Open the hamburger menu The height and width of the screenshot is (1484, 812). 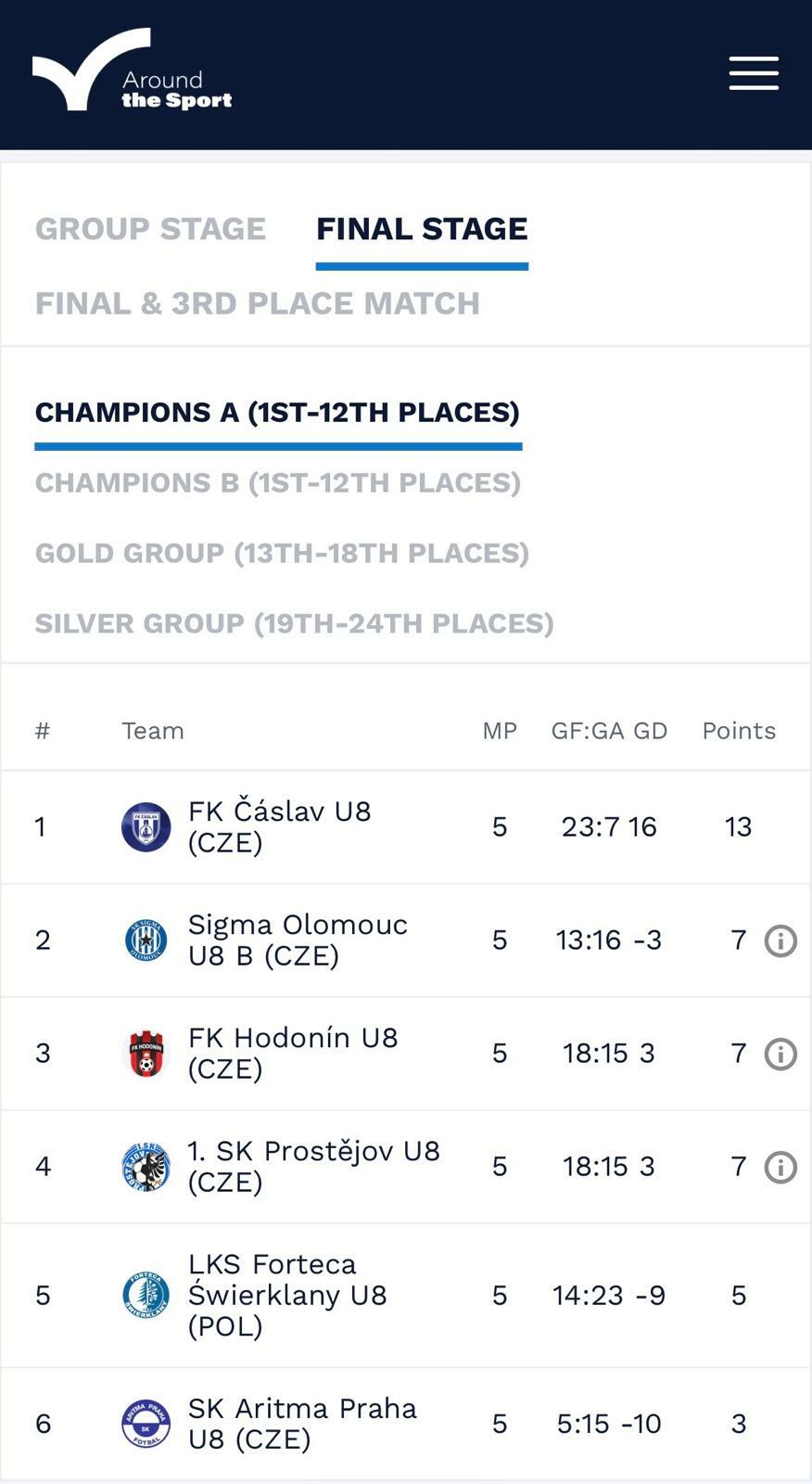[x=753, y=73]
